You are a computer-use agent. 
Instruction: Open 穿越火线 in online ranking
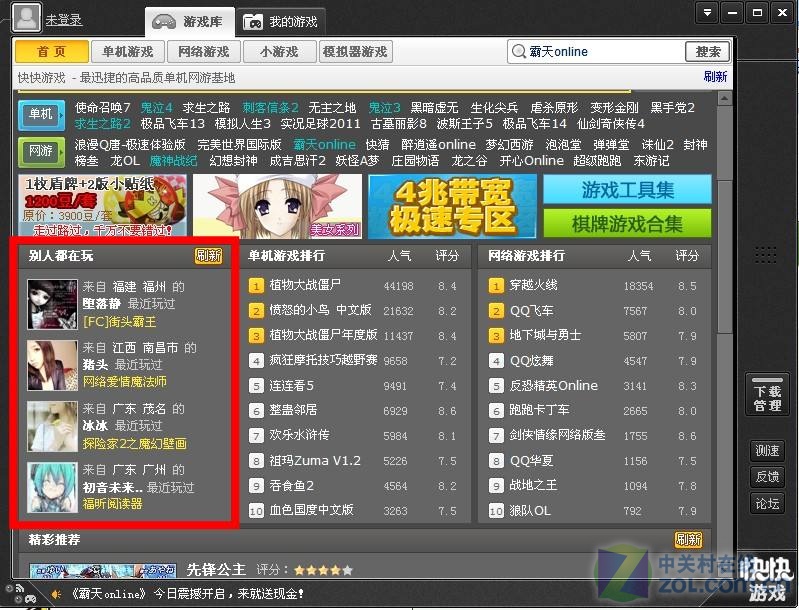533,285
